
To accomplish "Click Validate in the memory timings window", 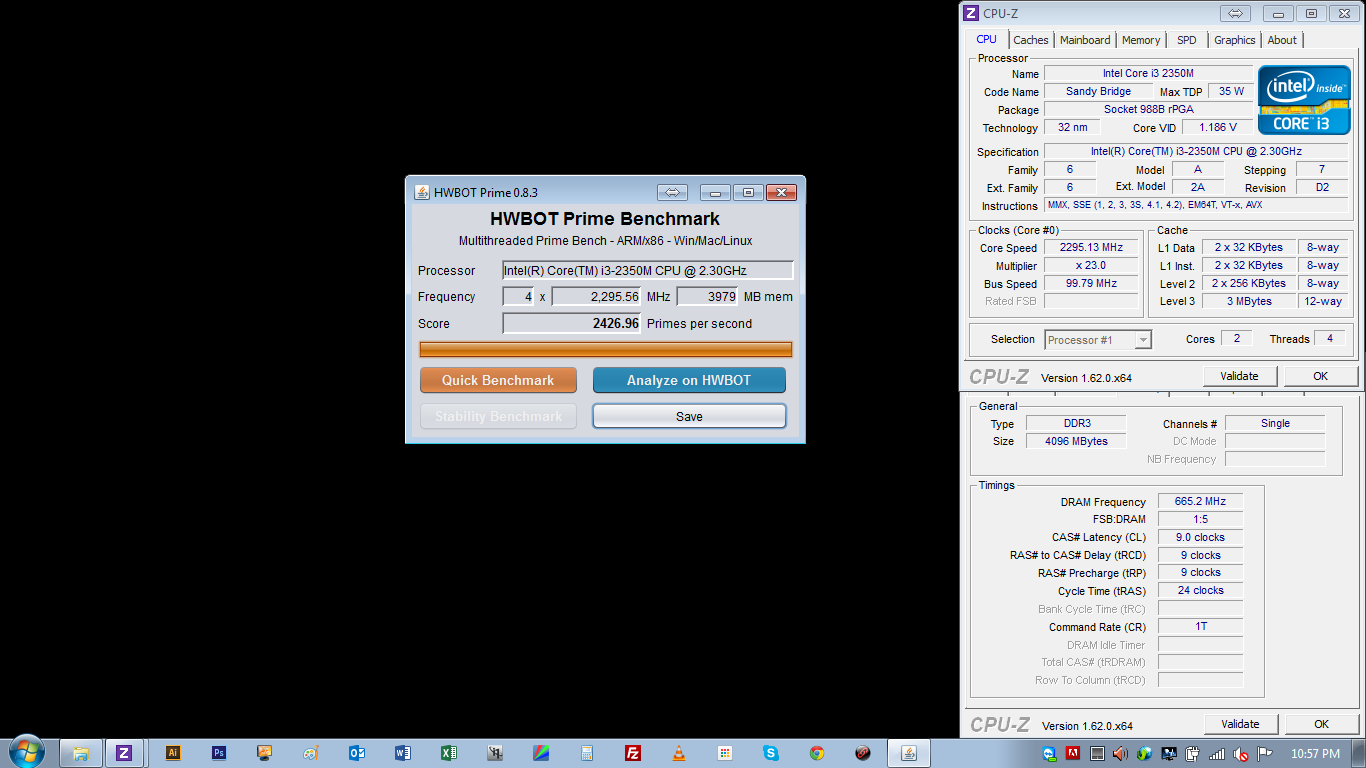I will pos(1240,724).
